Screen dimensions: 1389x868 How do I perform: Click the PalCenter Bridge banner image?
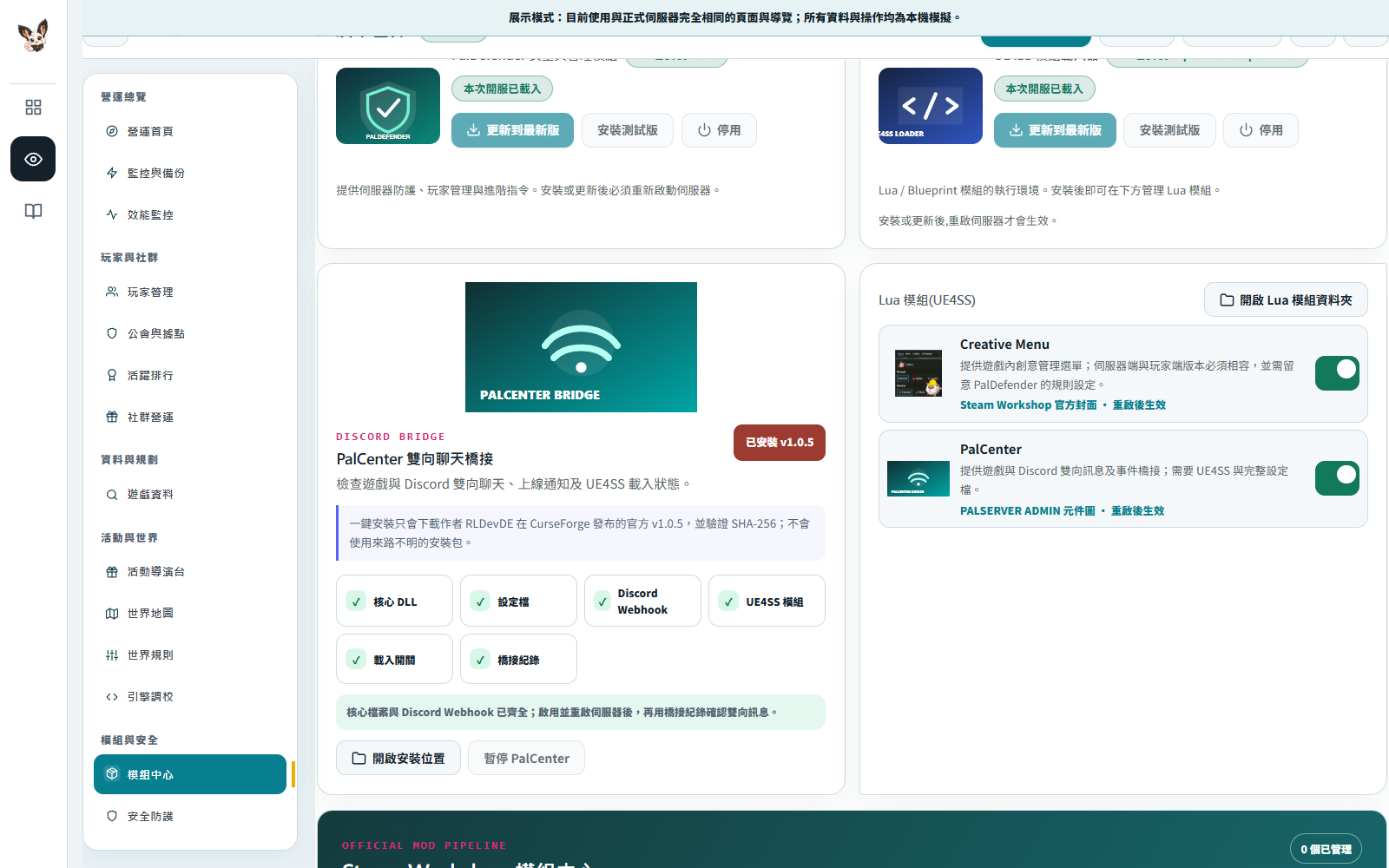581,347
